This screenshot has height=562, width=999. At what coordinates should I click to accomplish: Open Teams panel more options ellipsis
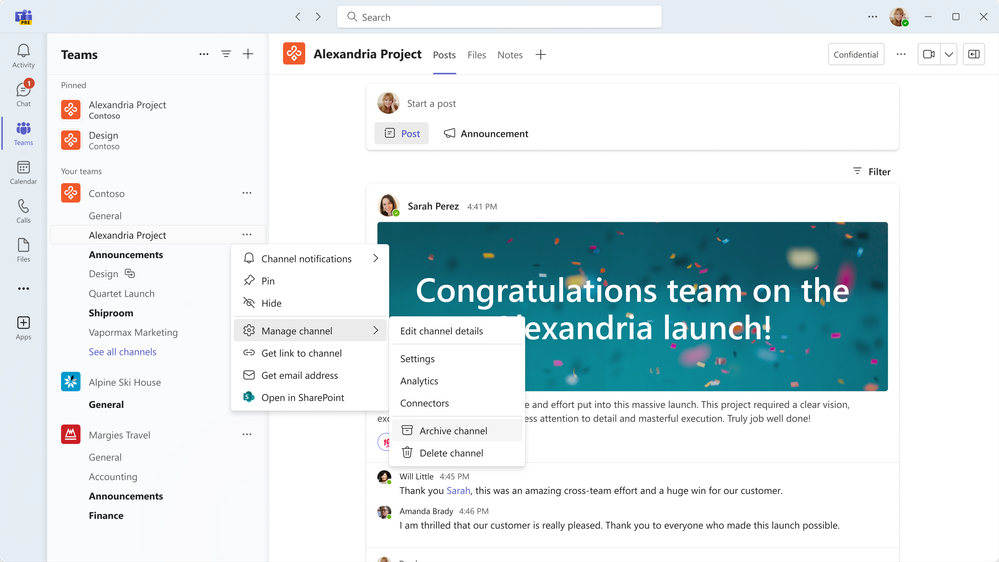pos(204,54)
